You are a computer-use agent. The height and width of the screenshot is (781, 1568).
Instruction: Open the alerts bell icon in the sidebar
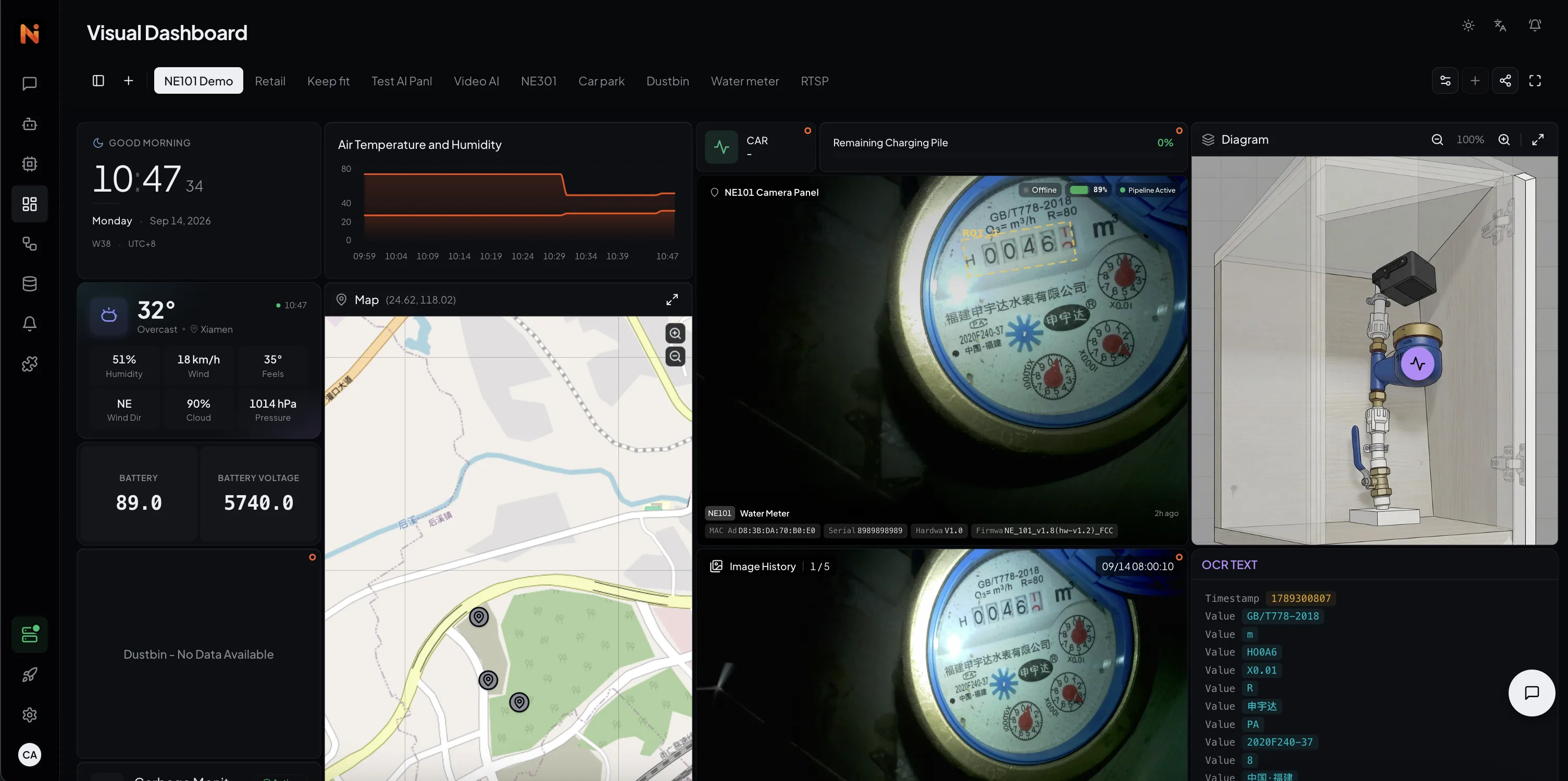coord(29,323)
